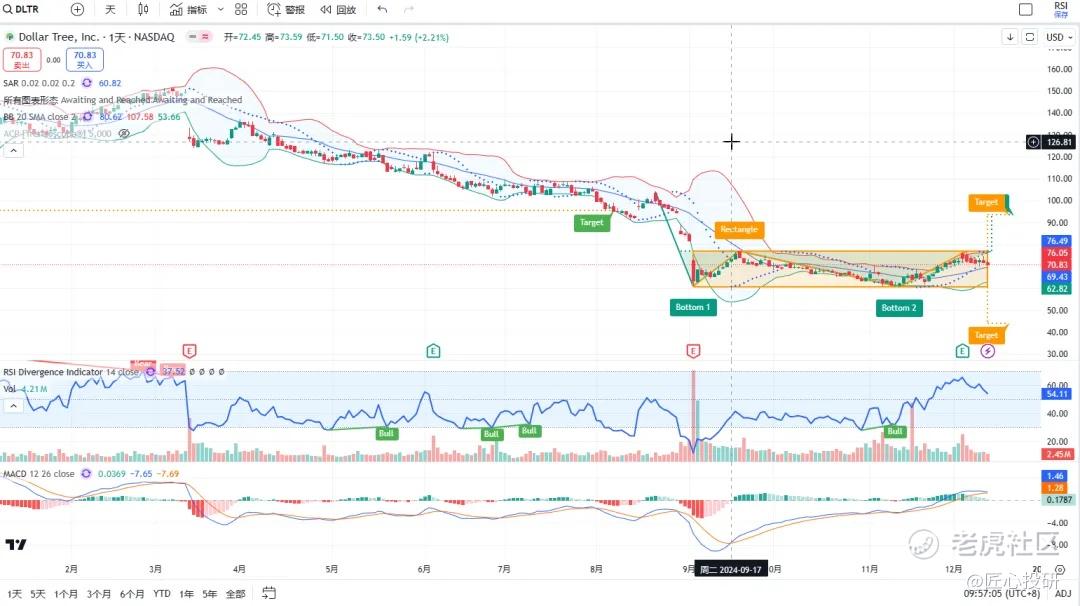Set range to 6个月

point(132,594)
